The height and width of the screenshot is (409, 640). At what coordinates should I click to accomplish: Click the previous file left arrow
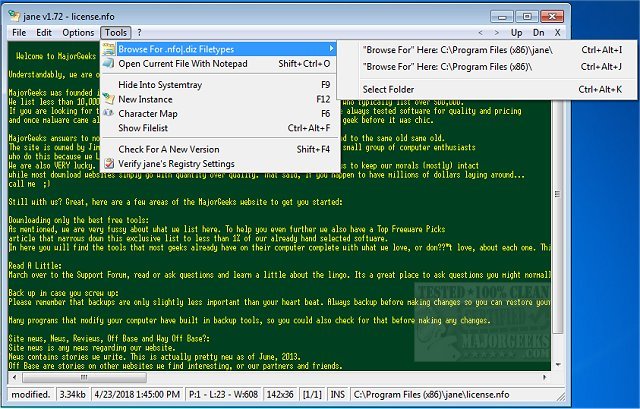click(480, 33)
